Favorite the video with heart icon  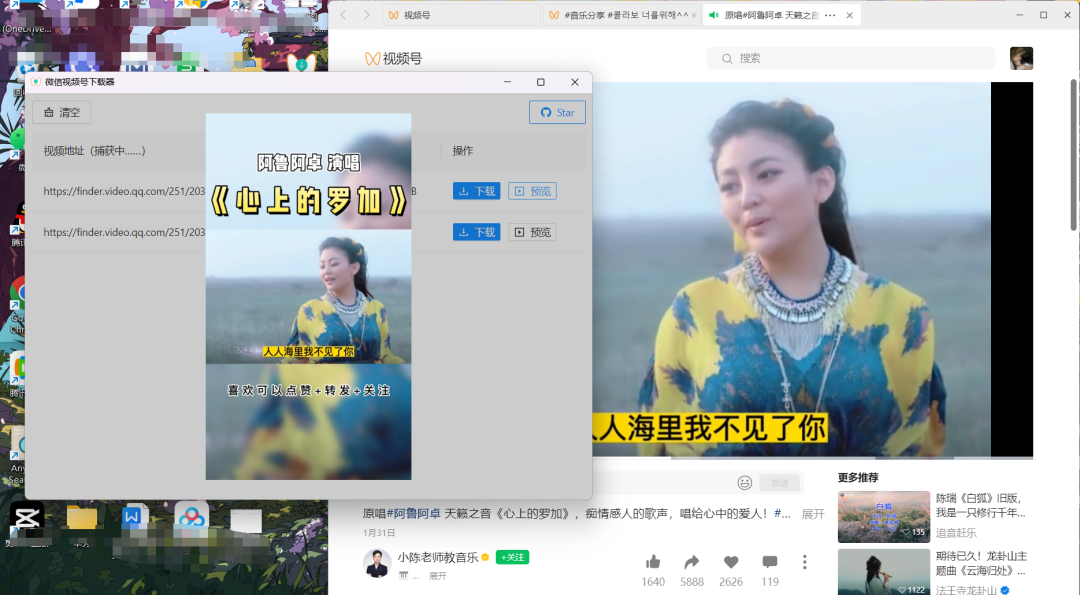(x=731, y=562)
